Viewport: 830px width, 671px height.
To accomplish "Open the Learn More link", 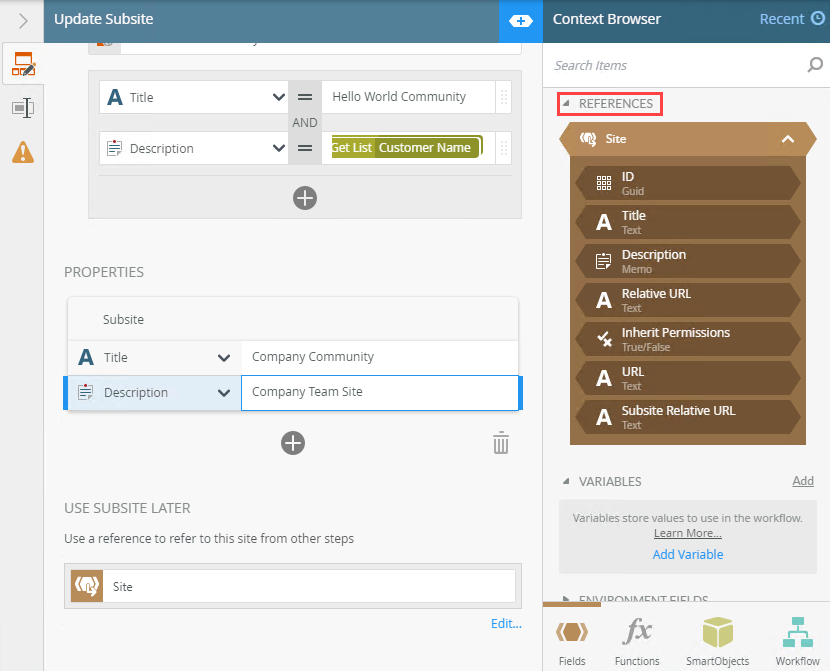I will 688,533.
